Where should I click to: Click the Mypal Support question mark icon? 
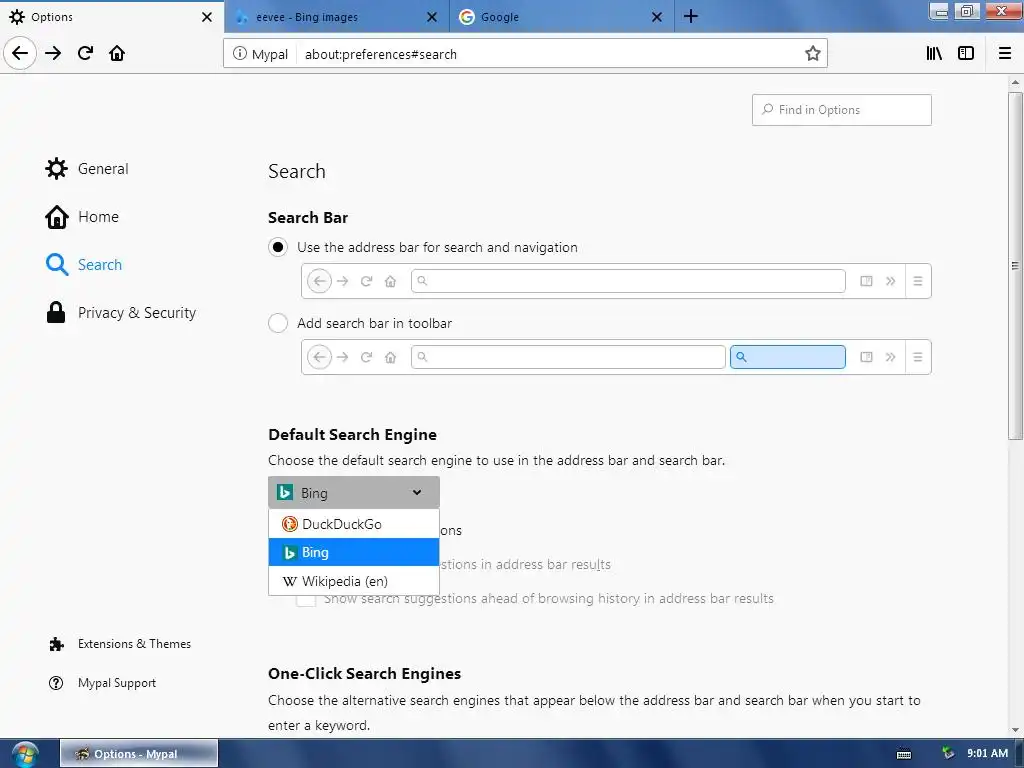(x=56, y=683)
